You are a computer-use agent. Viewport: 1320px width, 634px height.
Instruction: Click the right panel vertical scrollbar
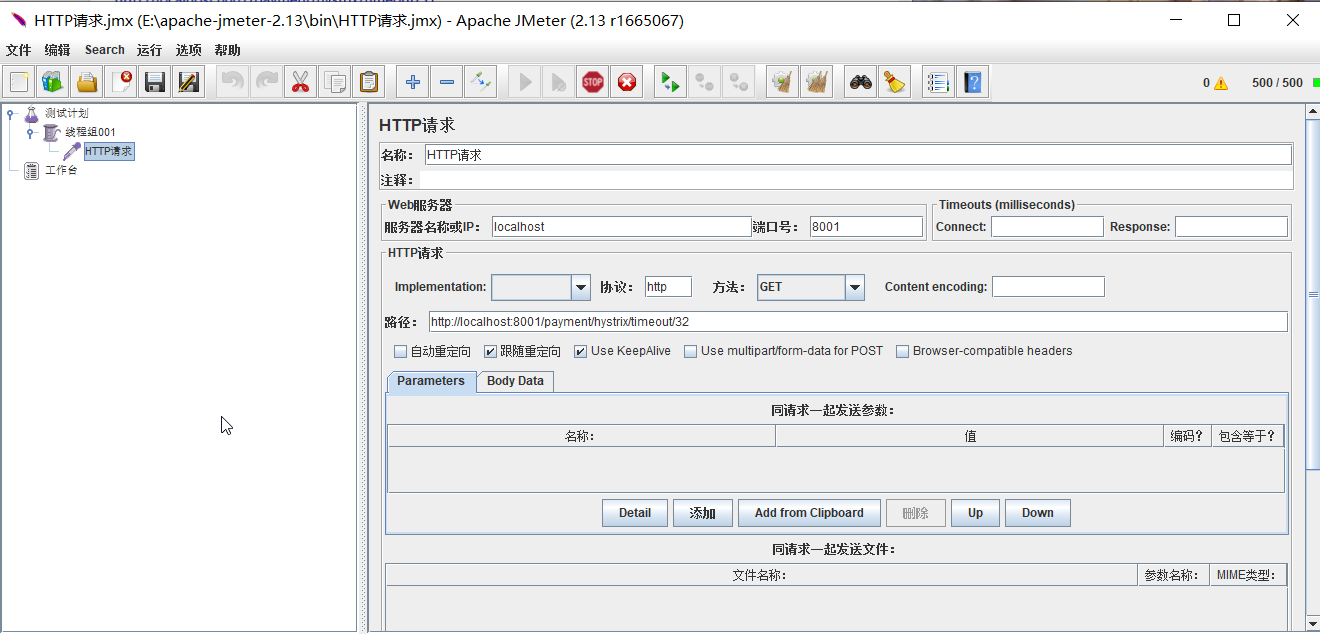click(1312, 295)
